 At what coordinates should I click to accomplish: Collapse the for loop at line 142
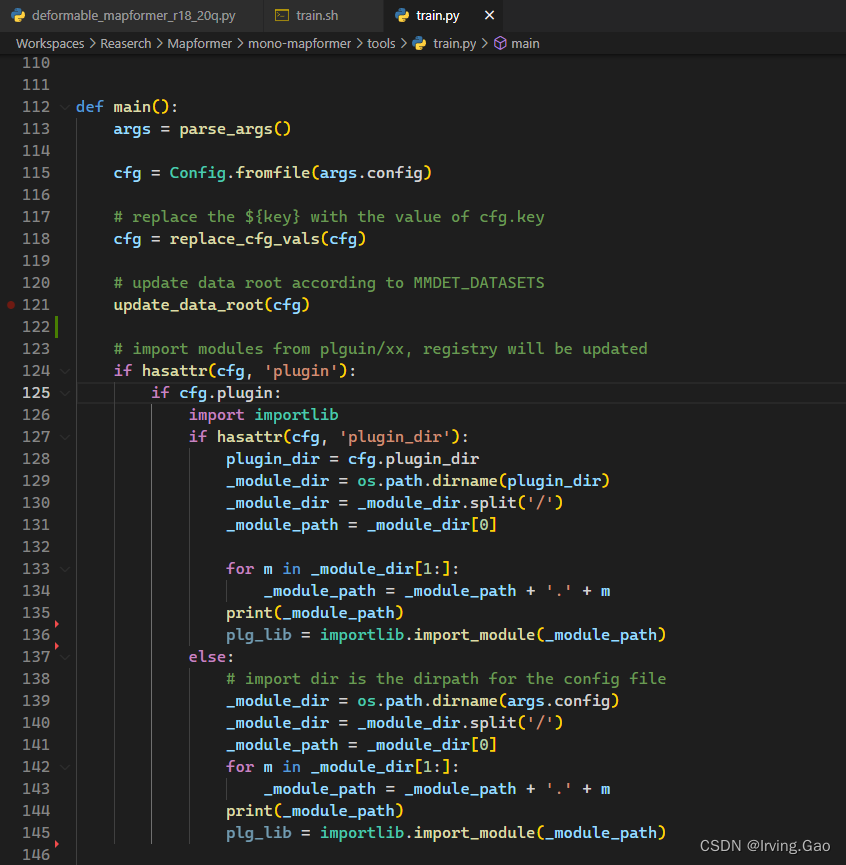coord(64,766)
